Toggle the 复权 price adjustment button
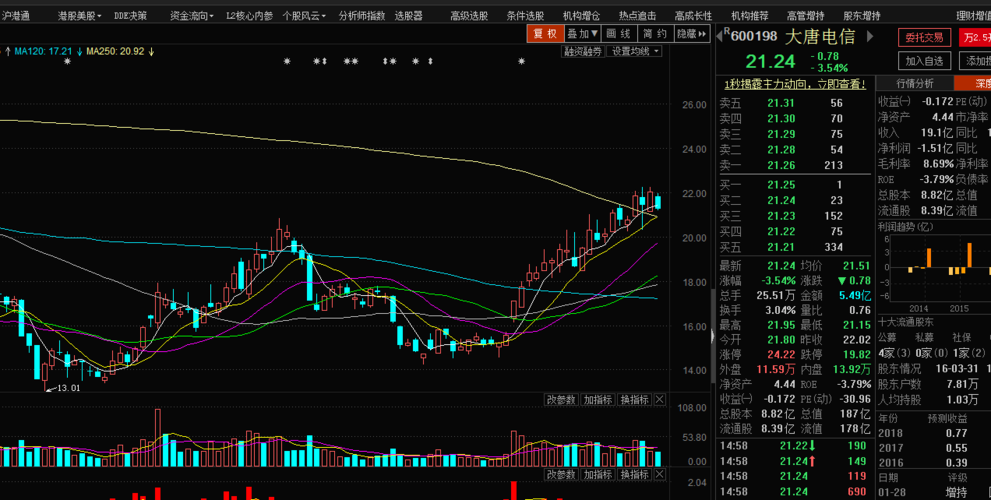991x500 pixels. point(545,34)
